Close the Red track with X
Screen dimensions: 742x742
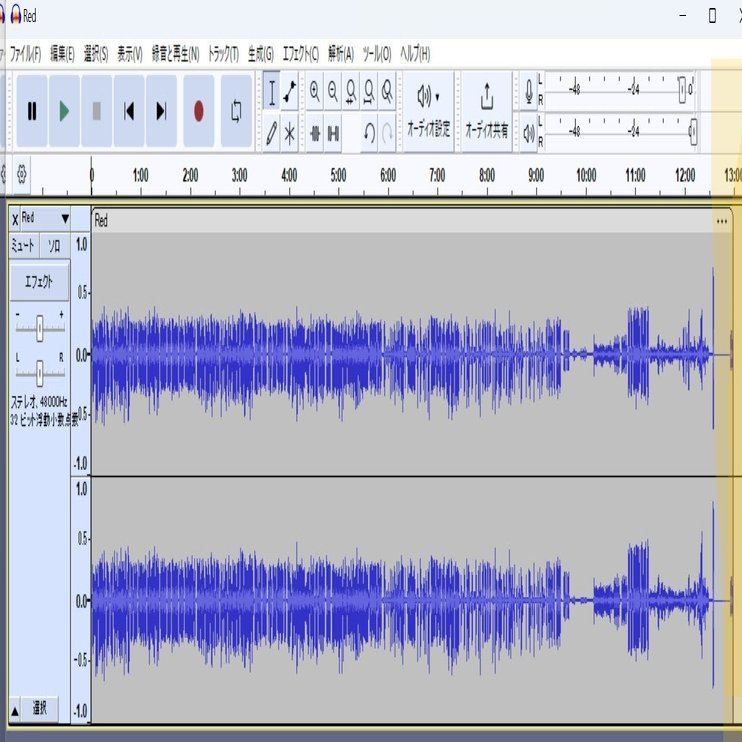[x=15, y=219]
